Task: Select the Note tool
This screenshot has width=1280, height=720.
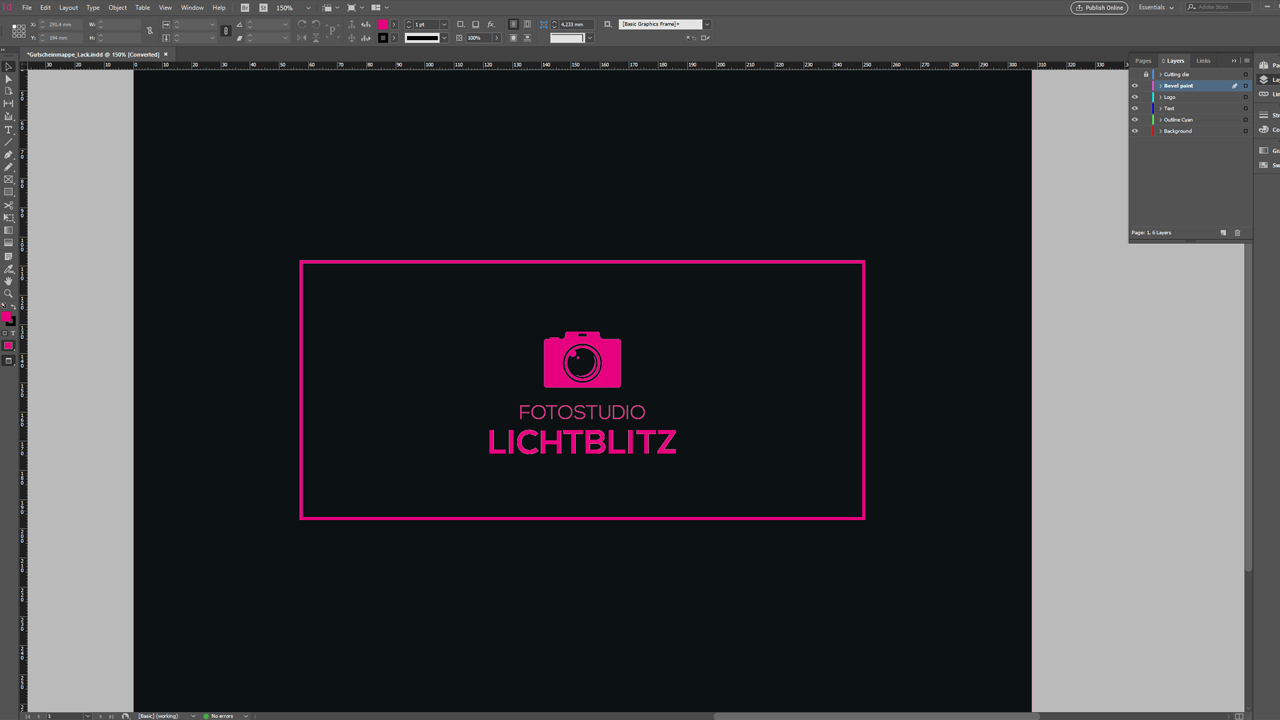Action: [9, 256]
